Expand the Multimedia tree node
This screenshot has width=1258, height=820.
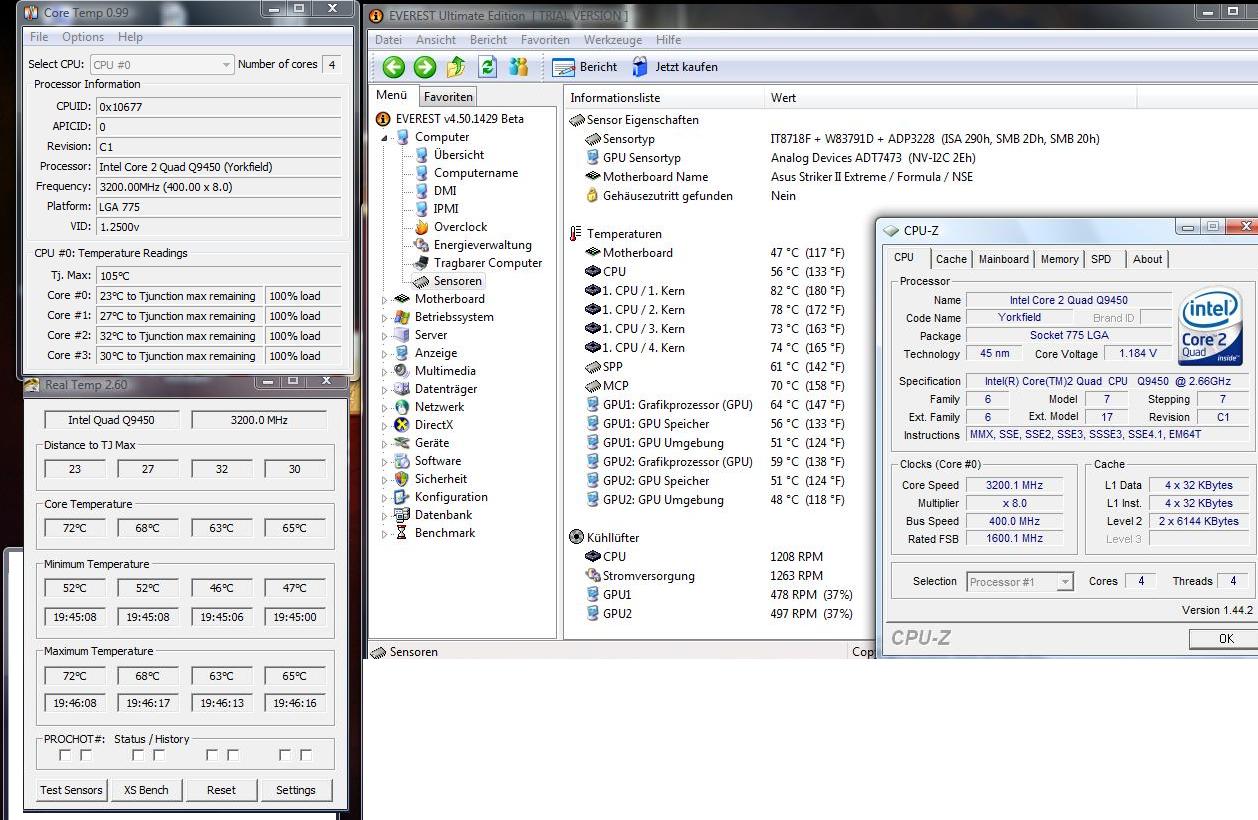pyautogui.click(x=385, y=371)
